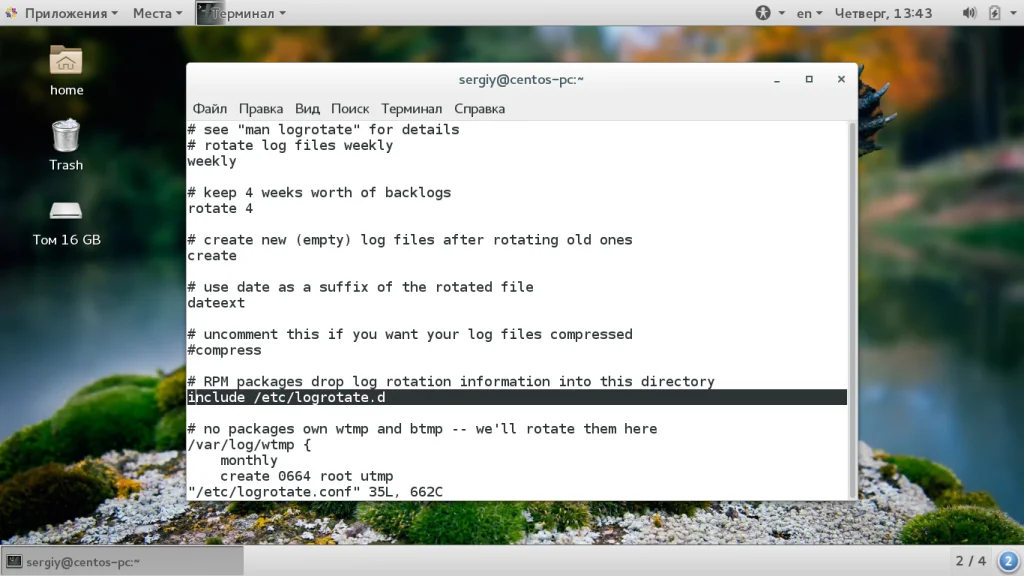Image resolution: width=1024 pixels, height=576 pixels.
Task: Expand the Места dropdown
Action: (157, 13)
